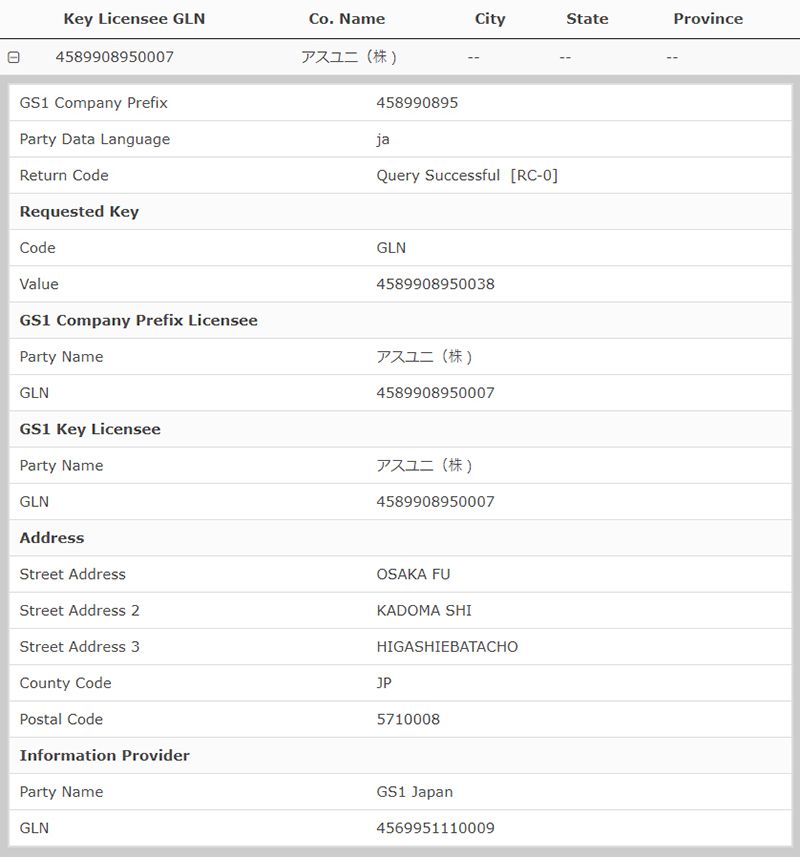
Task: Select the Party Data Language value ja
Action: (383, 139)
